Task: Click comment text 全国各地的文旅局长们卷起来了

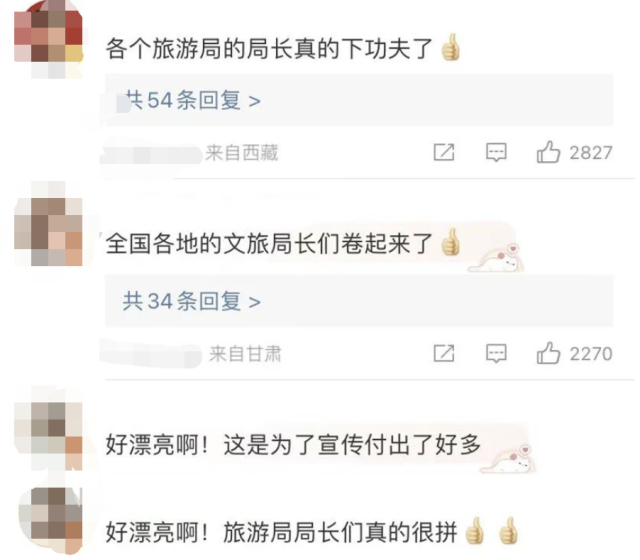Action: coord(269,244)
